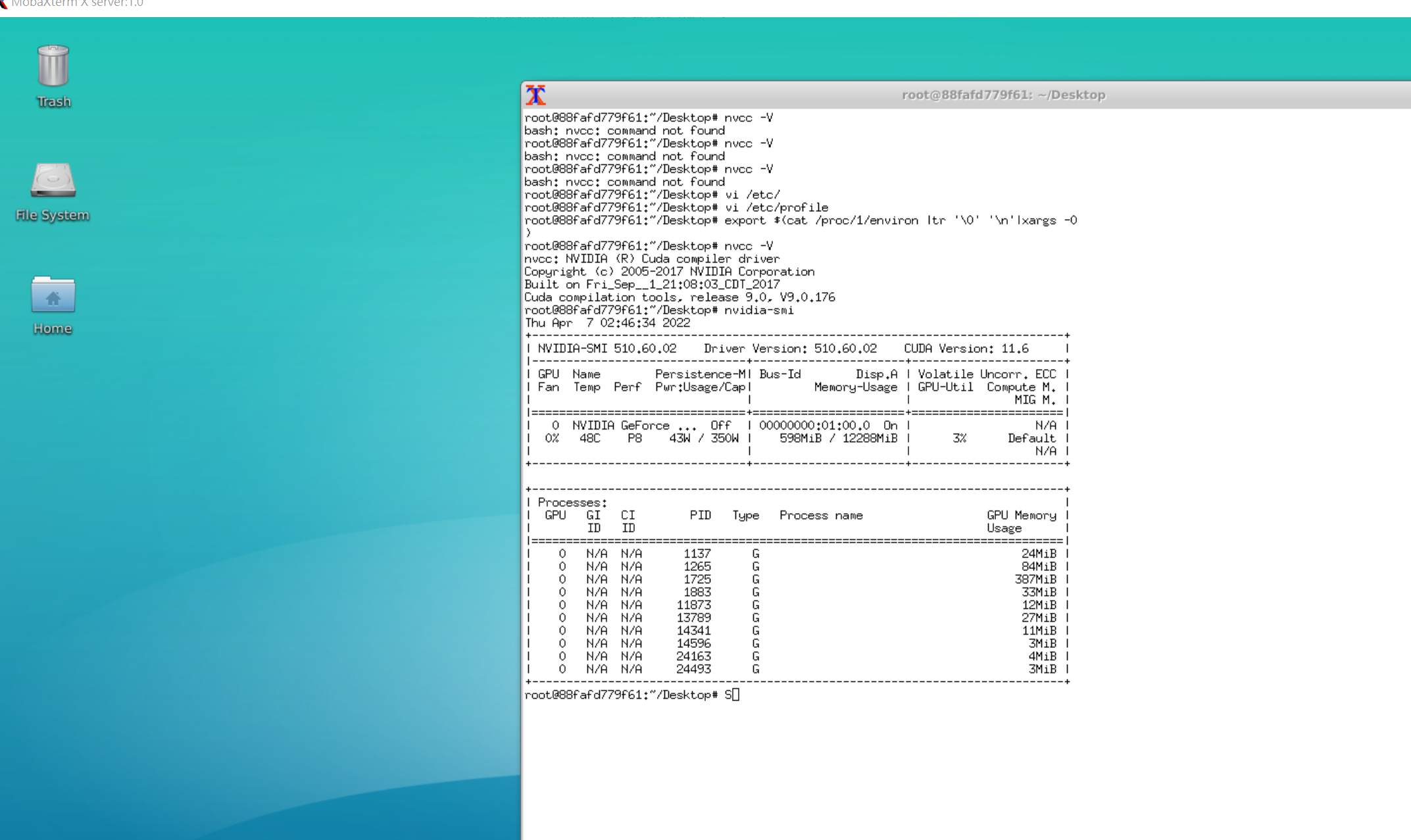Viewport: 1411px width, 840px height.
Task: Click the 'MobaXterm X server' window title
Action: (x=77, y=4)
